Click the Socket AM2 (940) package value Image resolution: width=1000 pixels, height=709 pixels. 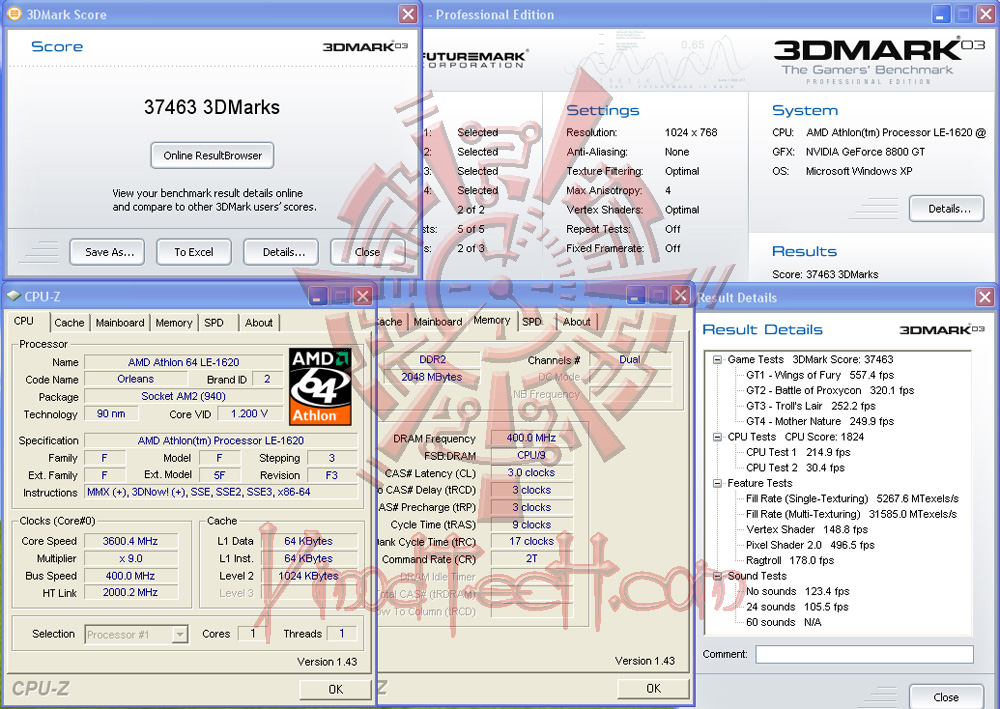(x=184, y=396)
